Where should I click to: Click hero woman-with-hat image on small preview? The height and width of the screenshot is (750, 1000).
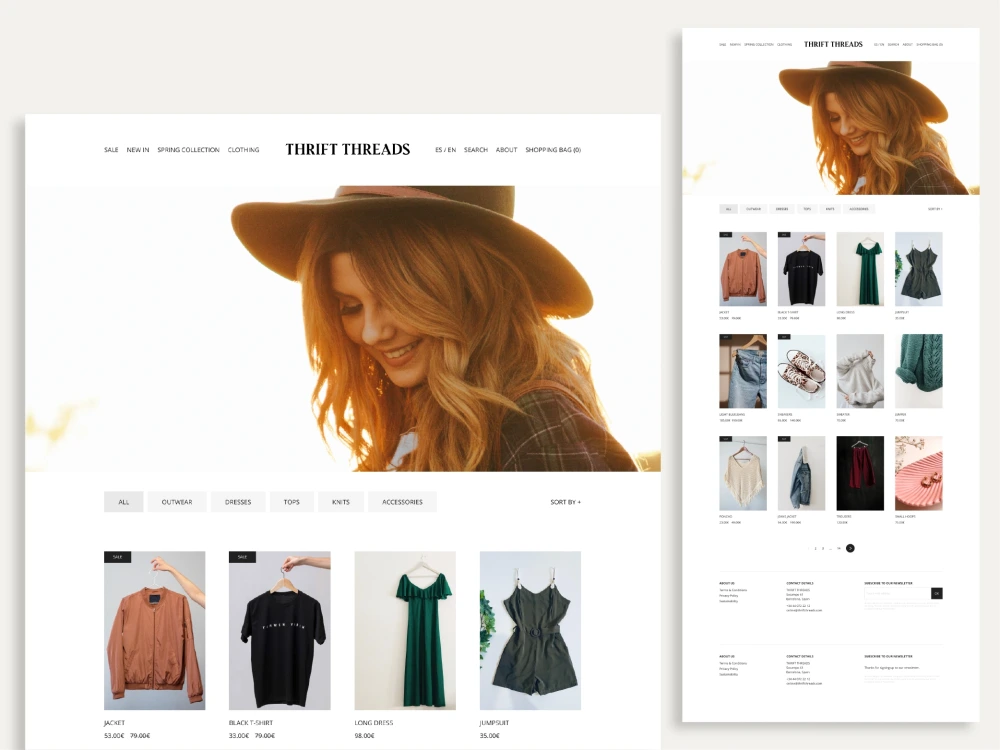pyautogui.click(x=831, y=128)
